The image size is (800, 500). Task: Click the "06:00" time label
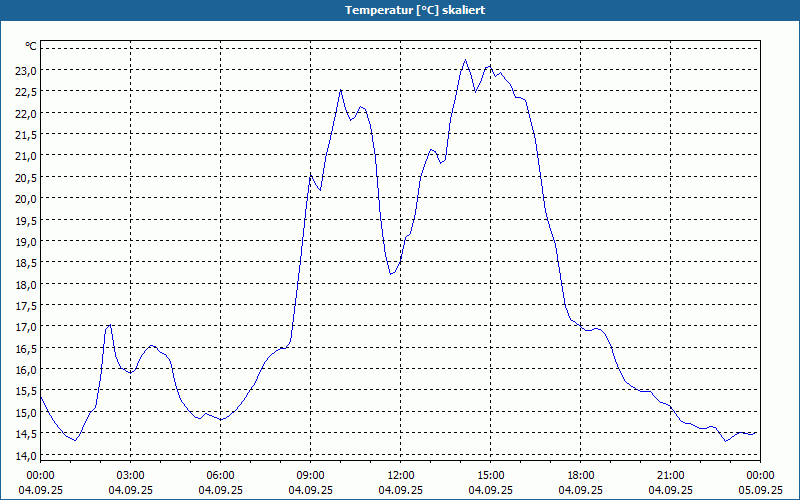(220, 476)
